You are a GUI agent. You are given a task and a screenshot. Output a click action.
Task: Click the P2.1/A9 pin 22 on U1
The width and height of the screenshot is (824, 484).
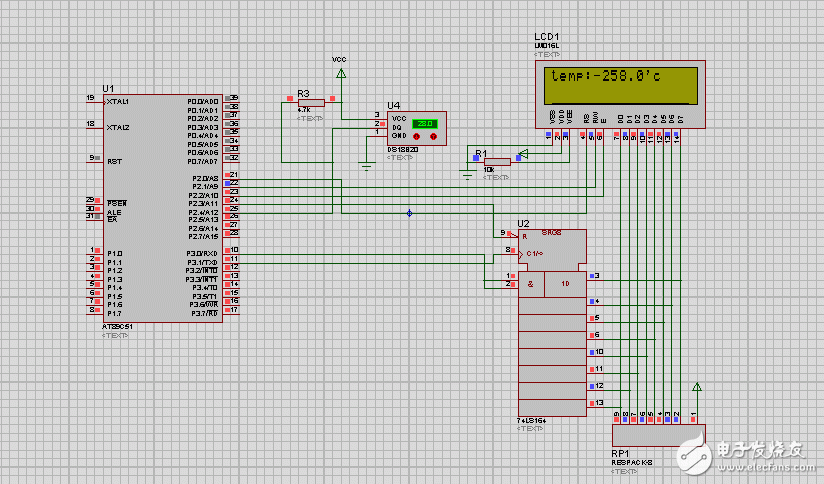[232, 184]
